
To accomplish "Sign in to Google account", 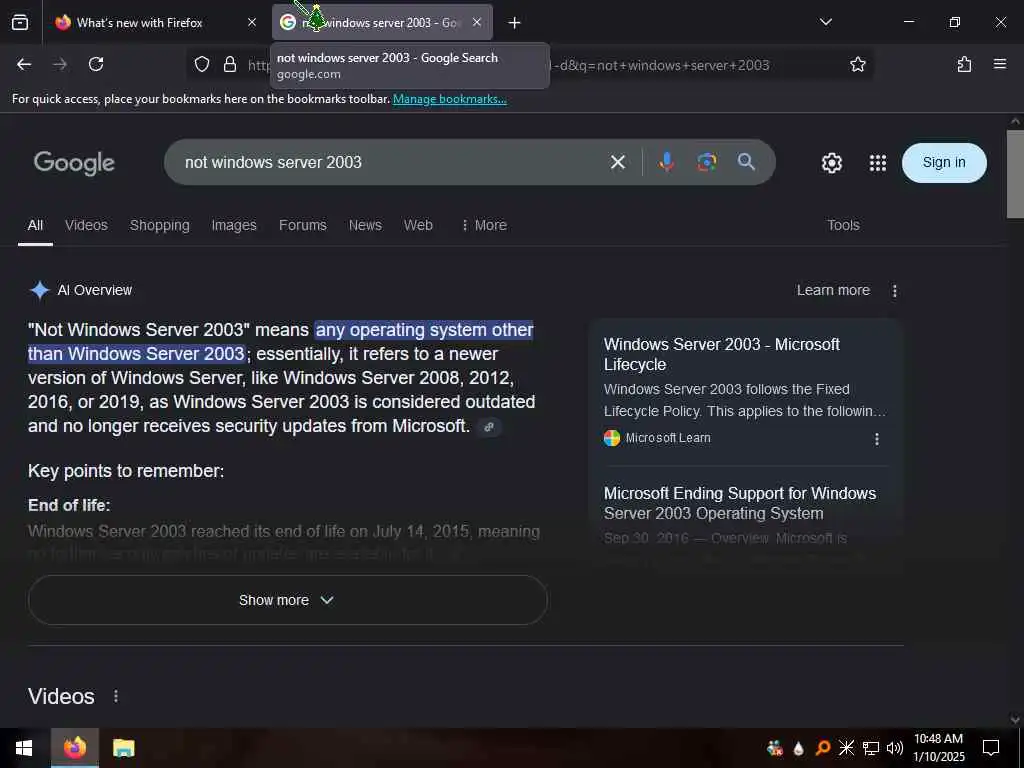I will (944, 163).
